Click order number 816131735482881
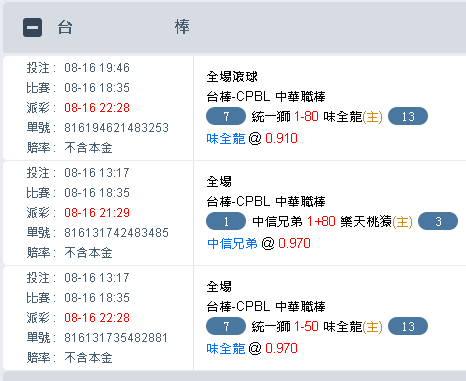Screen dimensions: 466x381 (116, 338)
